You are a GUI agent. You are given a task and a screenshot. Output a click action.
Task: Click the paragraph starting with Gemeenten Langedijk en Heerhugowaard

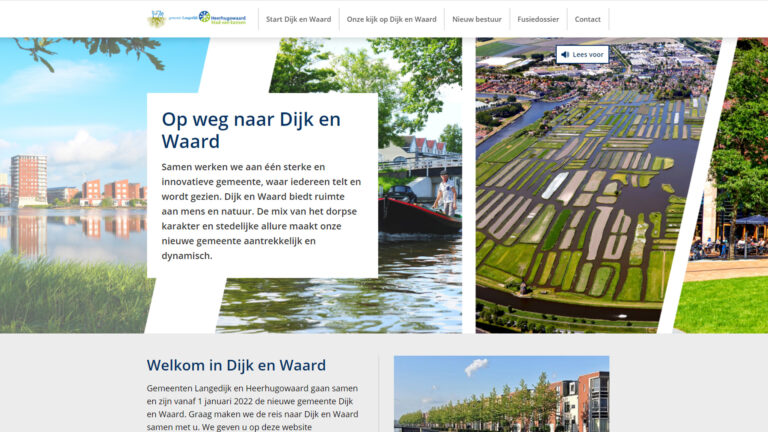[x=252, y=407]
